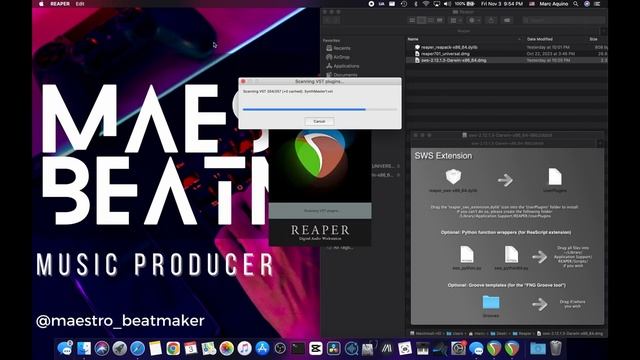Switch Finder to icon view
This screenshot has width=640, height=360.
coord(412,20)
